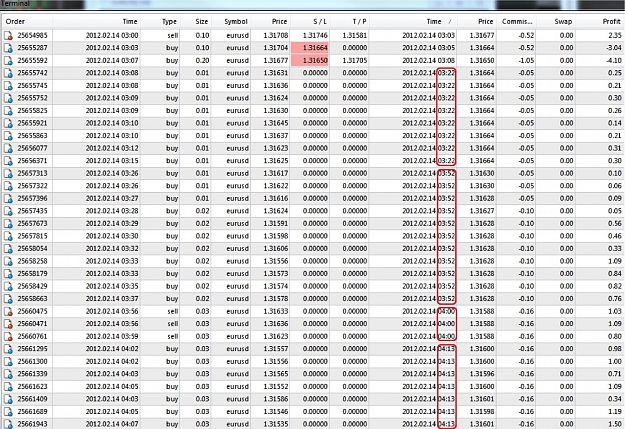The image size is (625, 429).
Task: Select order number 25658179
Action: tap(32, 274)
